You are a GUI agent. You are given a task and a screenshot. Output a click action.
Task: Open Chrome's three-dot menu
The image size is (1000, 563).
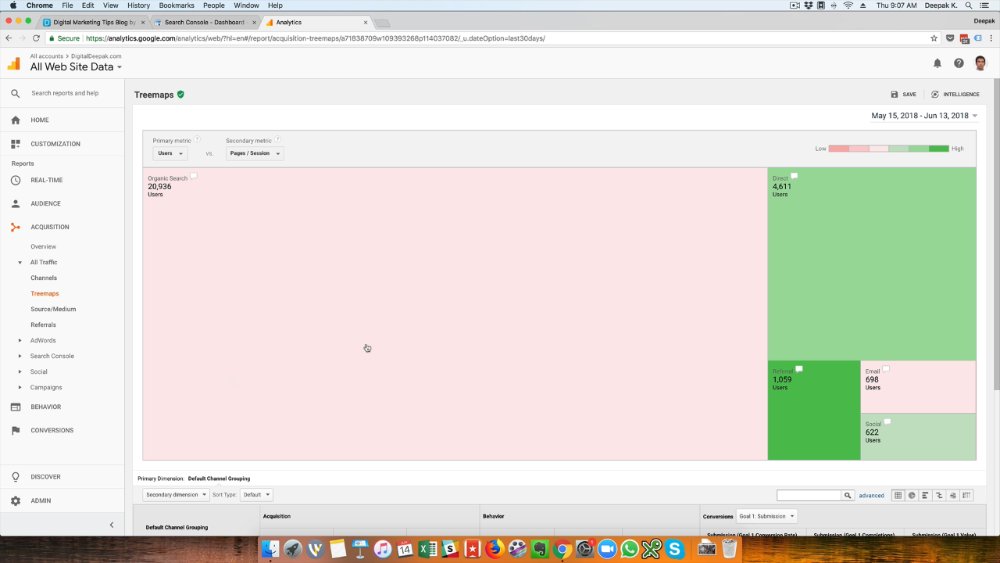click(991, 38)
